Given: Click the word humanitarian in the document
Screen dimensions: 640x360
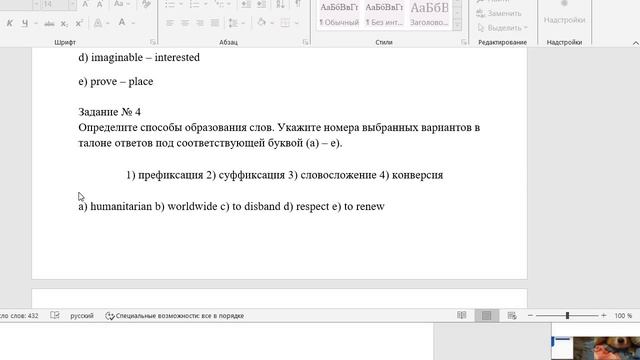Looking at the screenshot, I should click(x=121, y=206).
